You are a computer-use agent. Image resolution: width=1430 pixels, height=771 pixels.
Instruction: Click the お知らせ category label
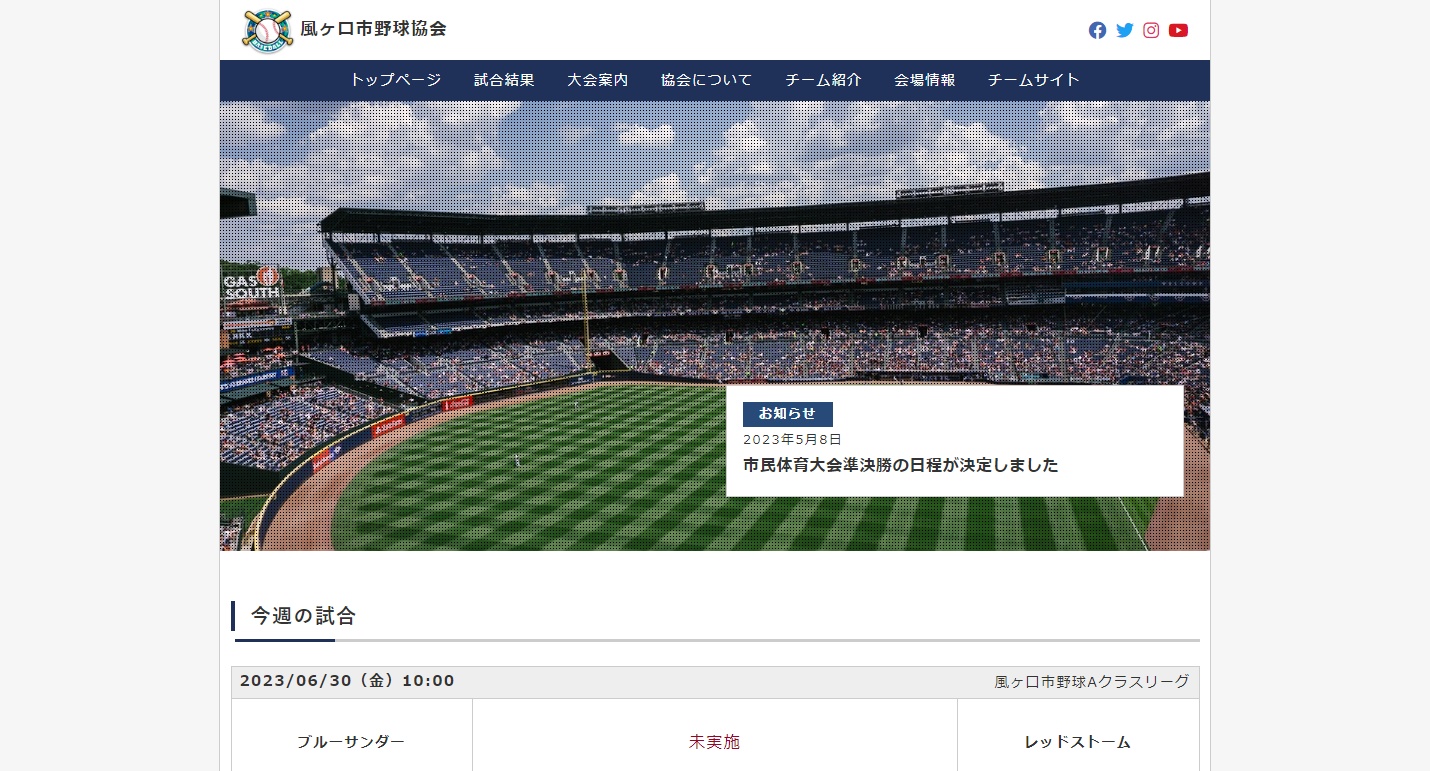click(787, 414)
